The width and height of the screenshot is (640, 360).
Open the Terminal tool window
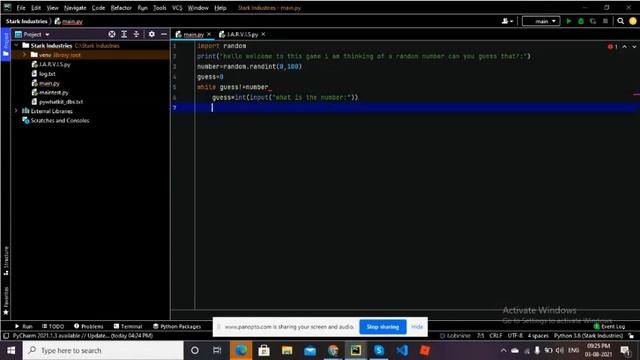(x=128, y=326)
